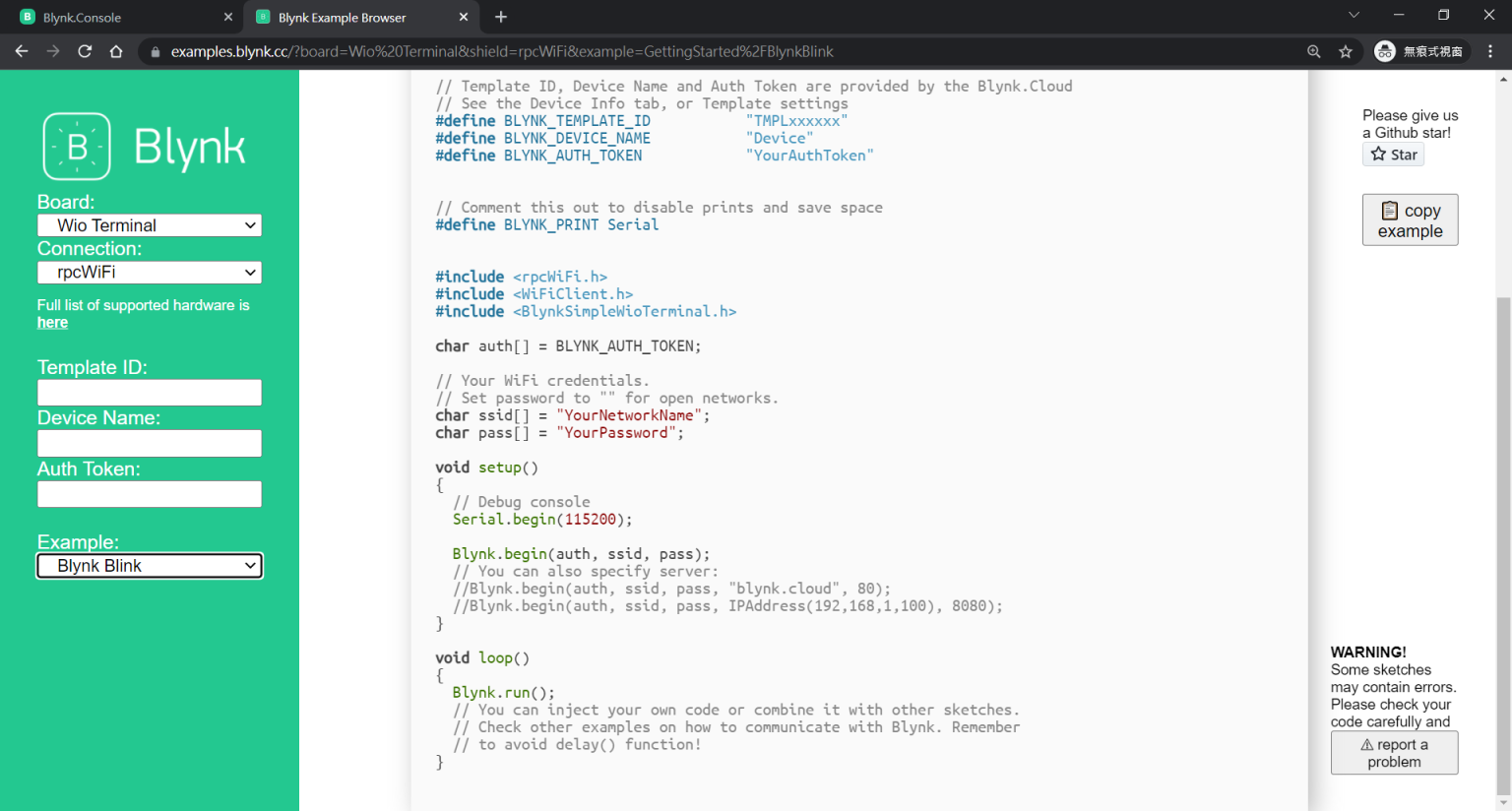Bookmark this page with the star icon
Screen dimensions: 1512x811
click(x=1346, y=51)
